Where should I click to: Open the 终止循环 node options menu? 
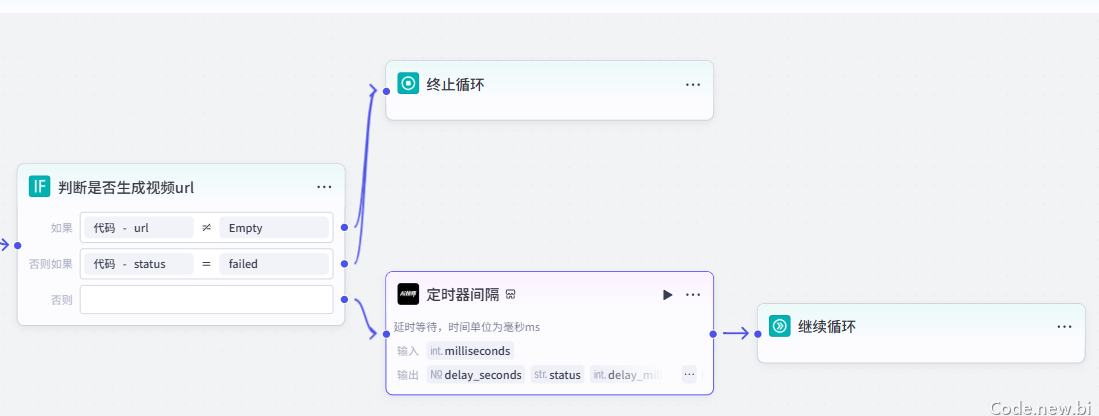[x=692, y=84]
